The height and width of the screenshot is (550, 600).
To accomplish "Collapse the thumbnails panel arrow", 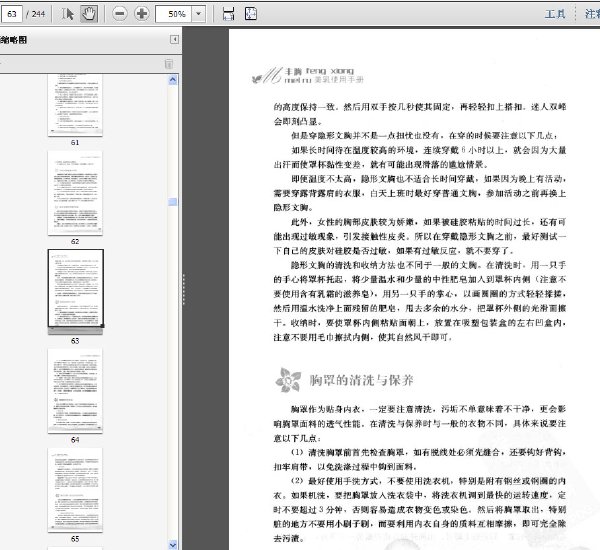I will [x=174, y=39].
